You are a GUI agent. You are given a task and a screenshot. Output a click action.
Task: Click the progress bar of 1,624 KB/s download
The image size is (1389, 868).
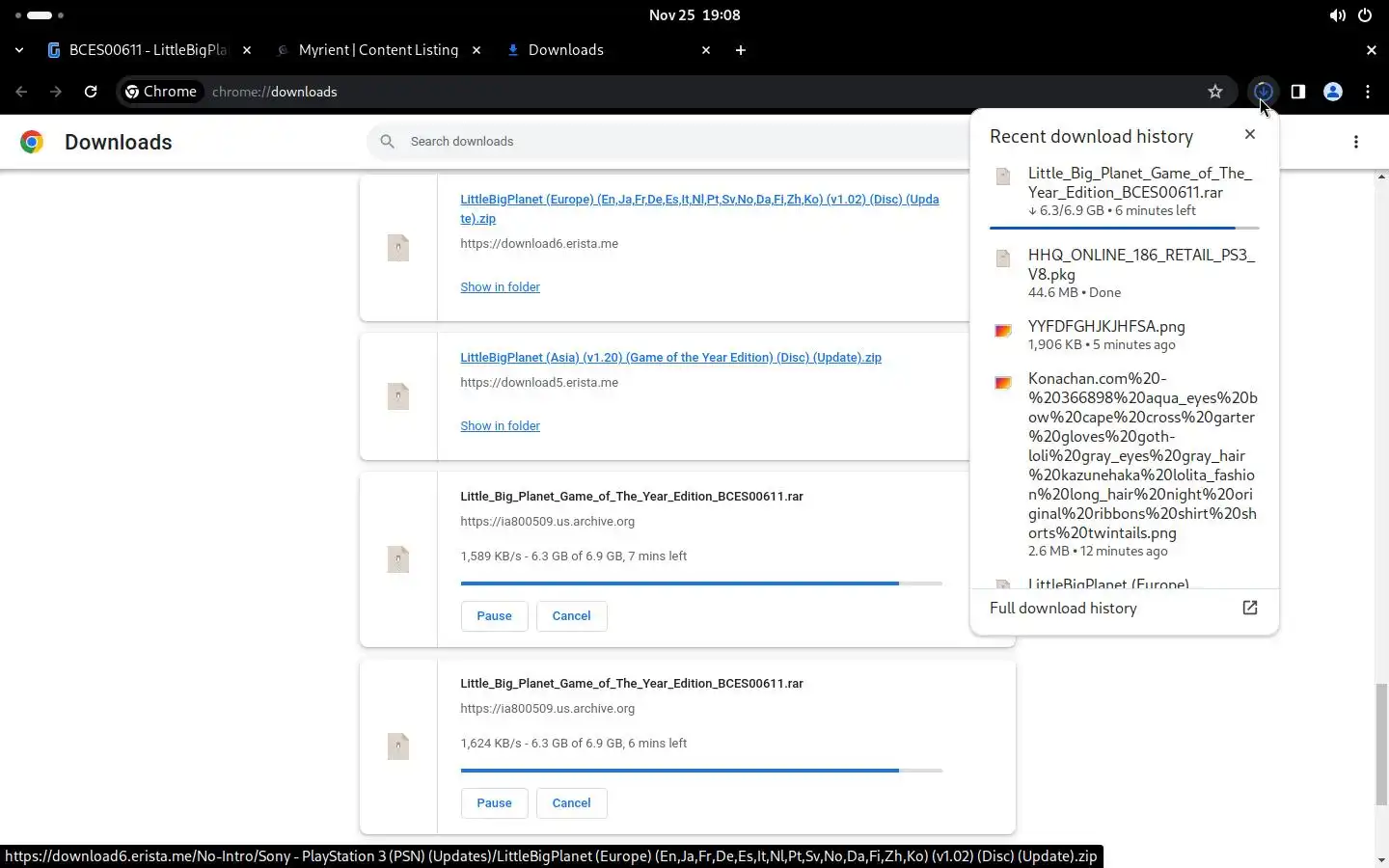tap(701, 771)
